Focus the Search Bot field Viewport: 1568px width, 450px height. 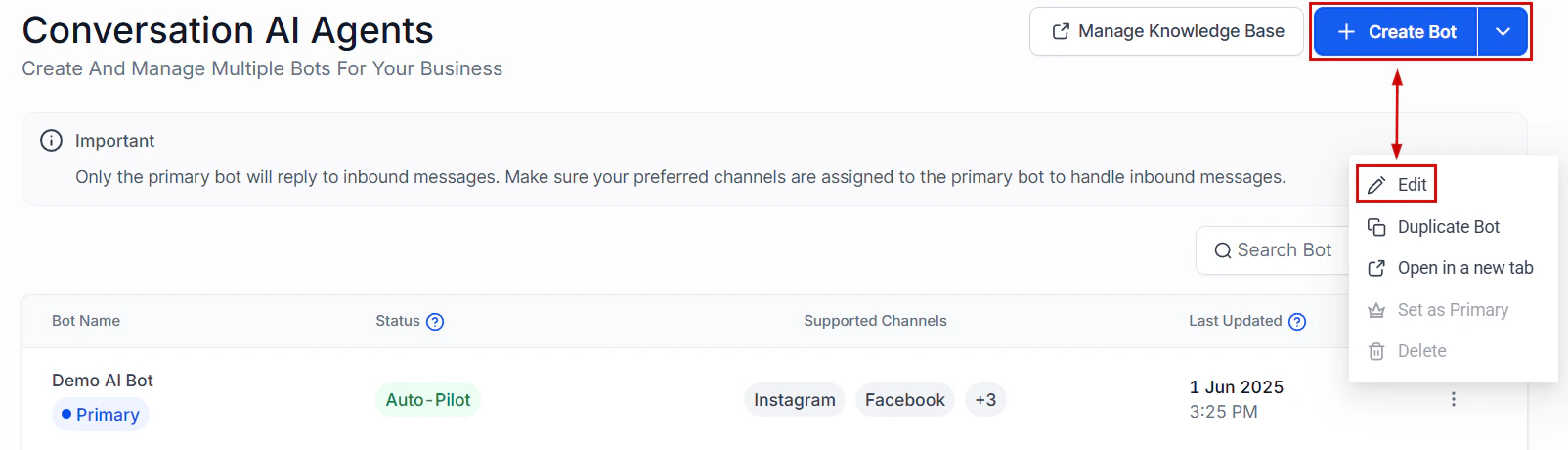tap(1275, 250)
